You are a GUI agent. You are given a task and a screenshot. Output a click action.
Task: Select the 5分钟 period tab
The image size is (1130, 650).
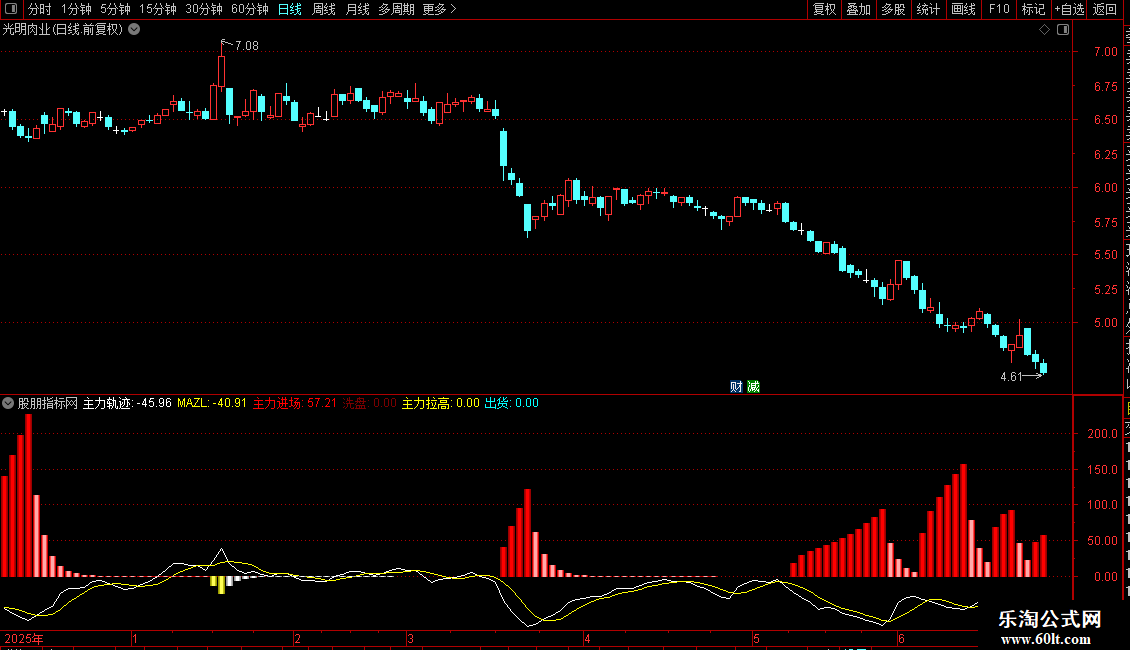115,9
